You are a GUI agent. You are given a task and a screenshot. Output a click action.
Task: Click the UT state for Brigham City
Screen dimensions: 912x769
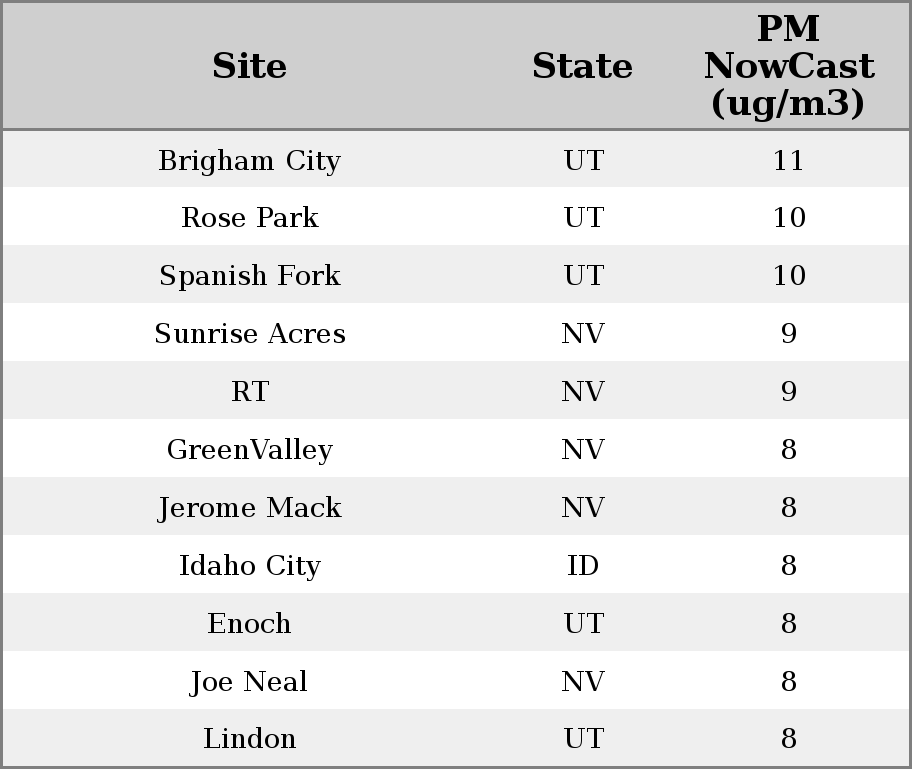583,161
